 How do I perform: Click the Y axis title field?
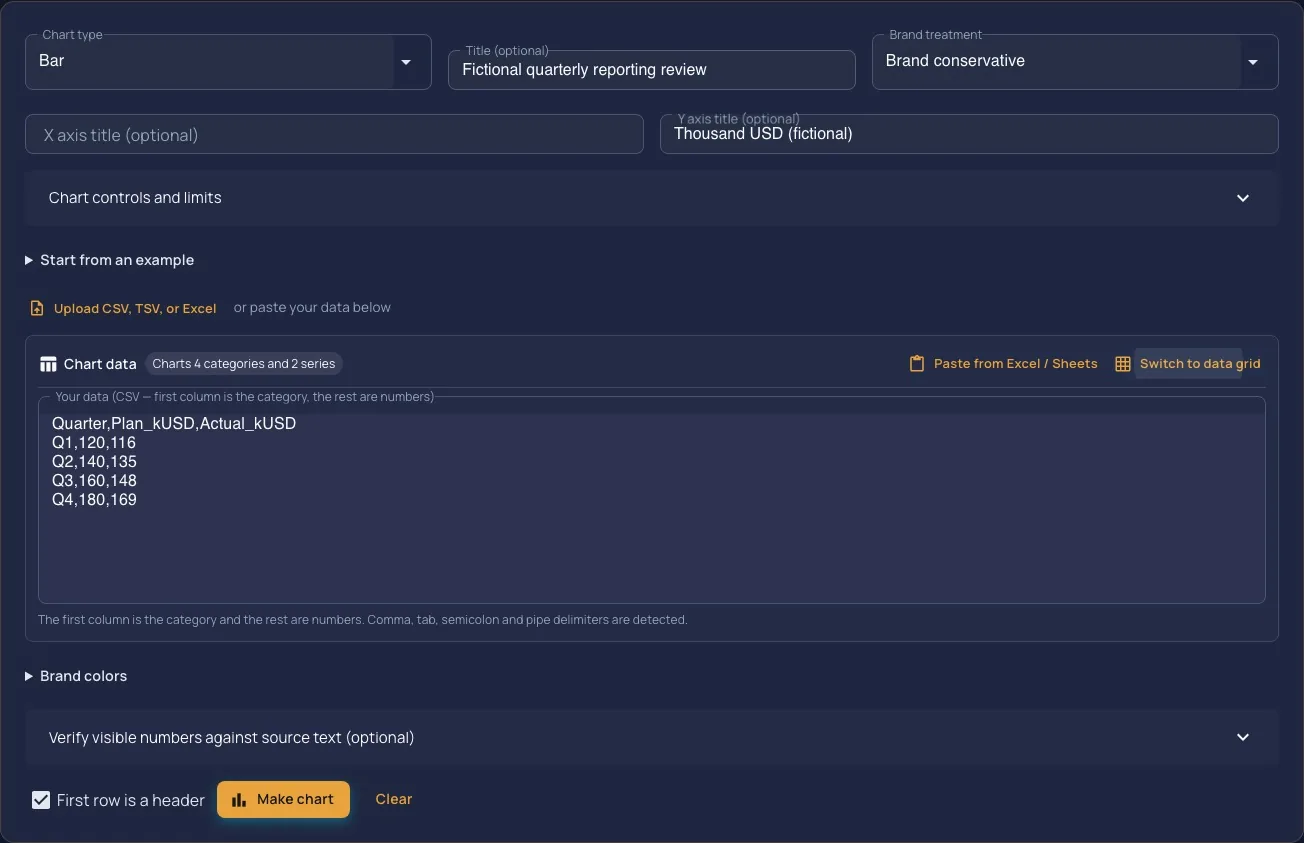tap(969, 134)
